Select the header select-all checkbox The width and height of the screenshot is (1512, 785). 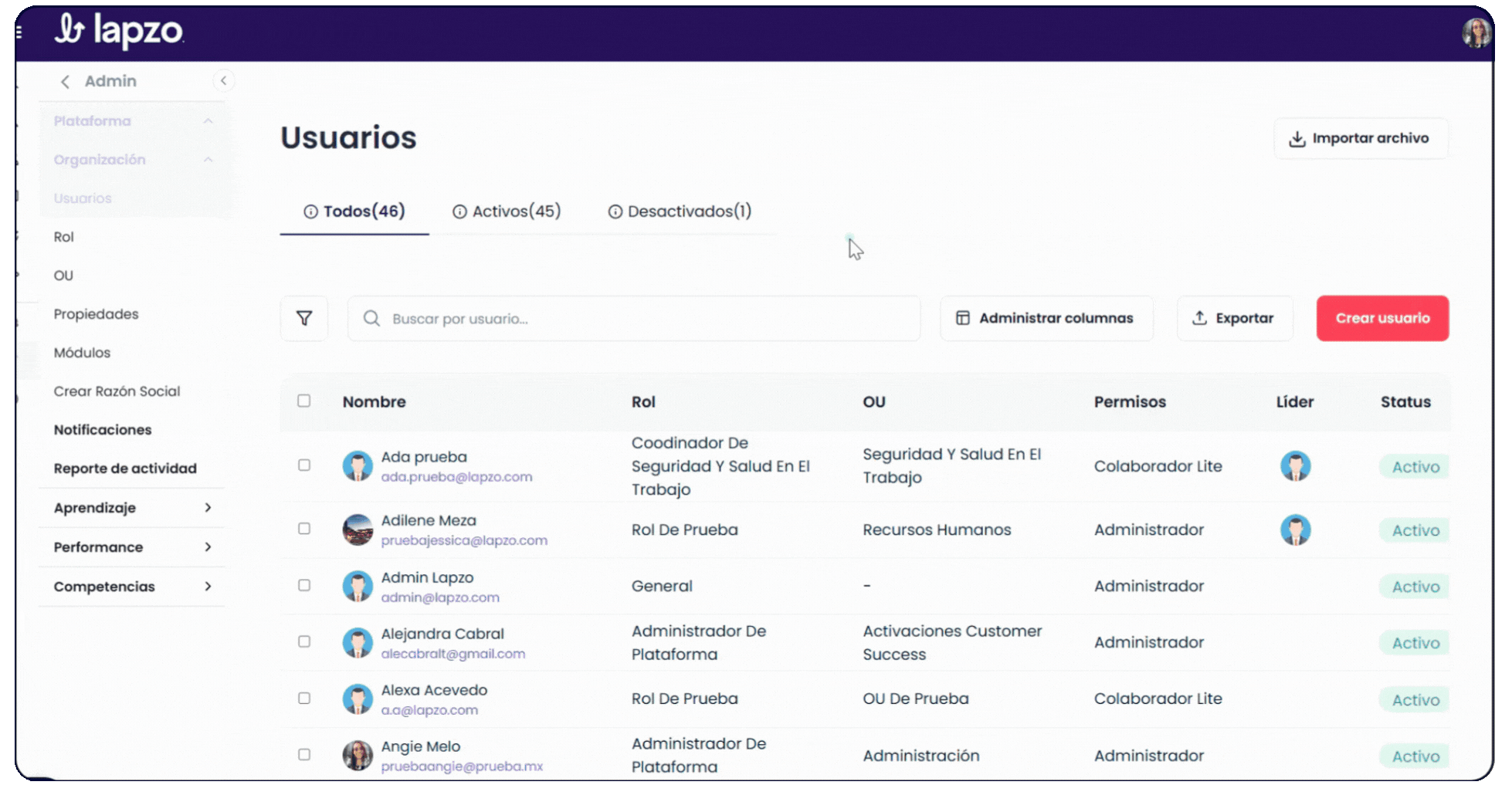point(303,401)
